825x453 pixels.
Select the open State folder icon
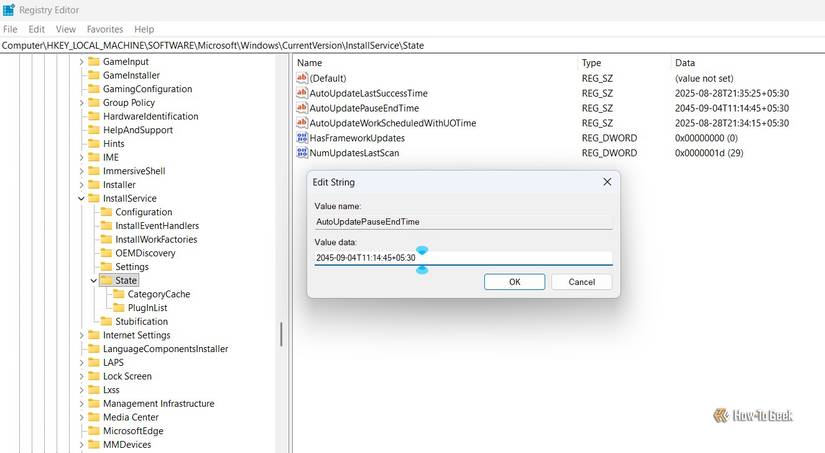(x=106, y=280)
